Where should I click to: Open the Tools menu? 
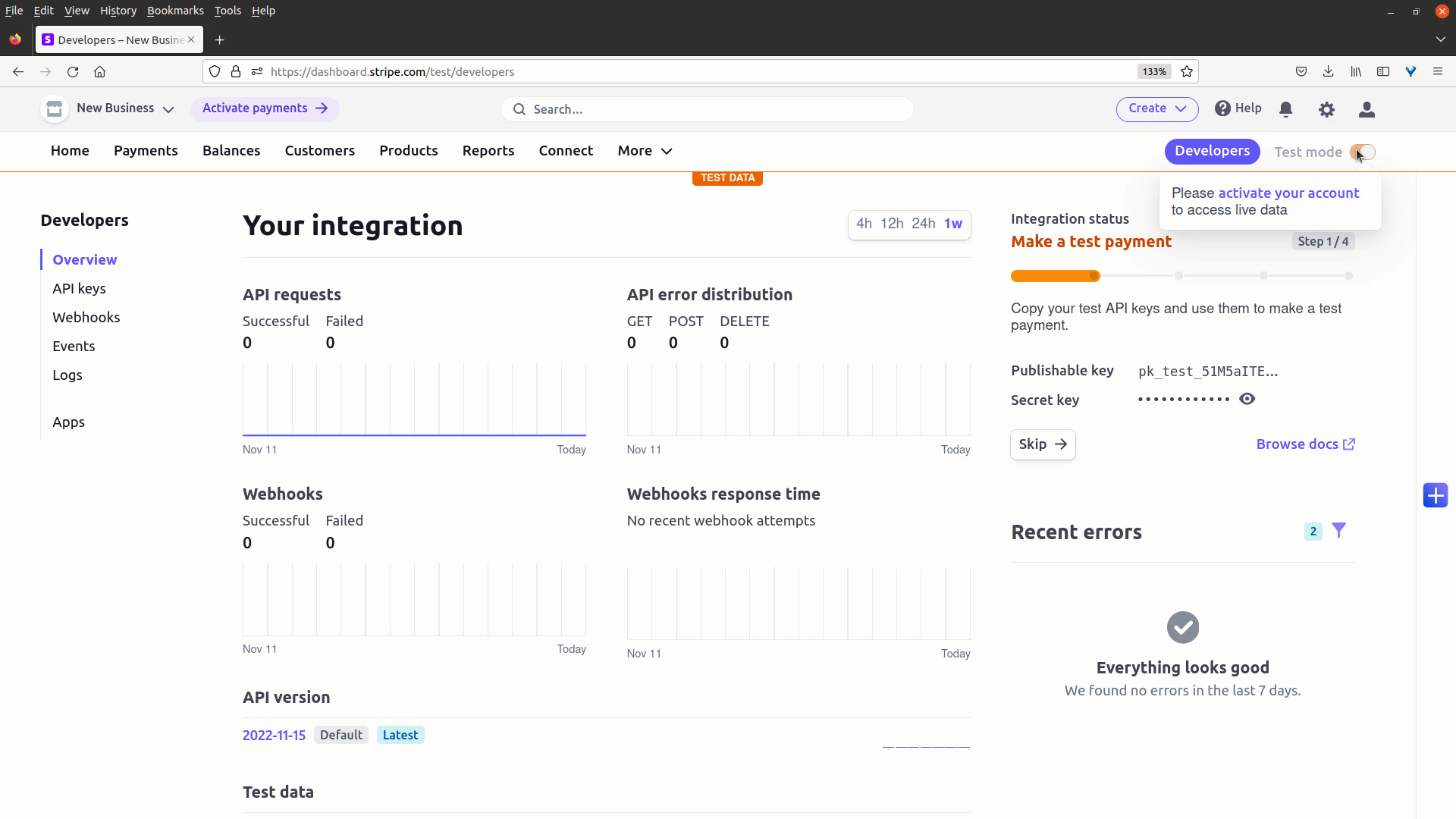pos(227,11)
